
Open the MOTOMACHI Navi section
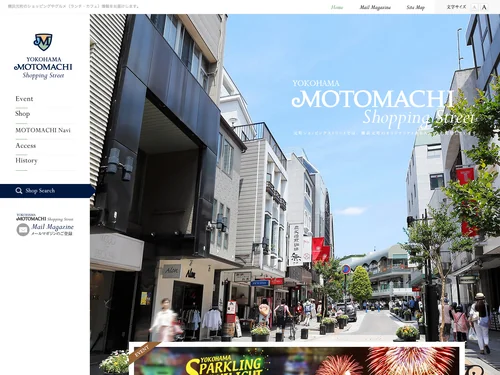43,130
